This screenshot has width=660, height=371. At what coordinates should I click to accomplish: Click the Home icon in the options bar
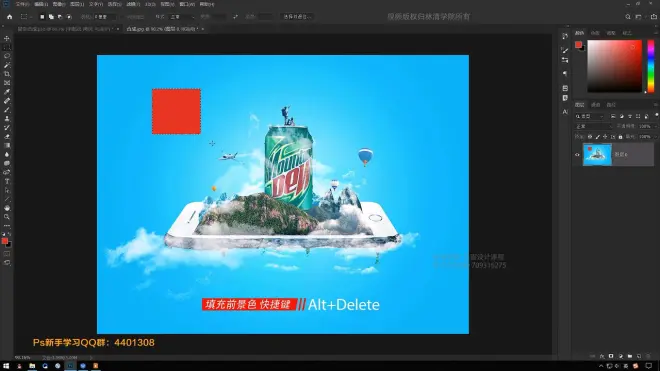[9, 17]
